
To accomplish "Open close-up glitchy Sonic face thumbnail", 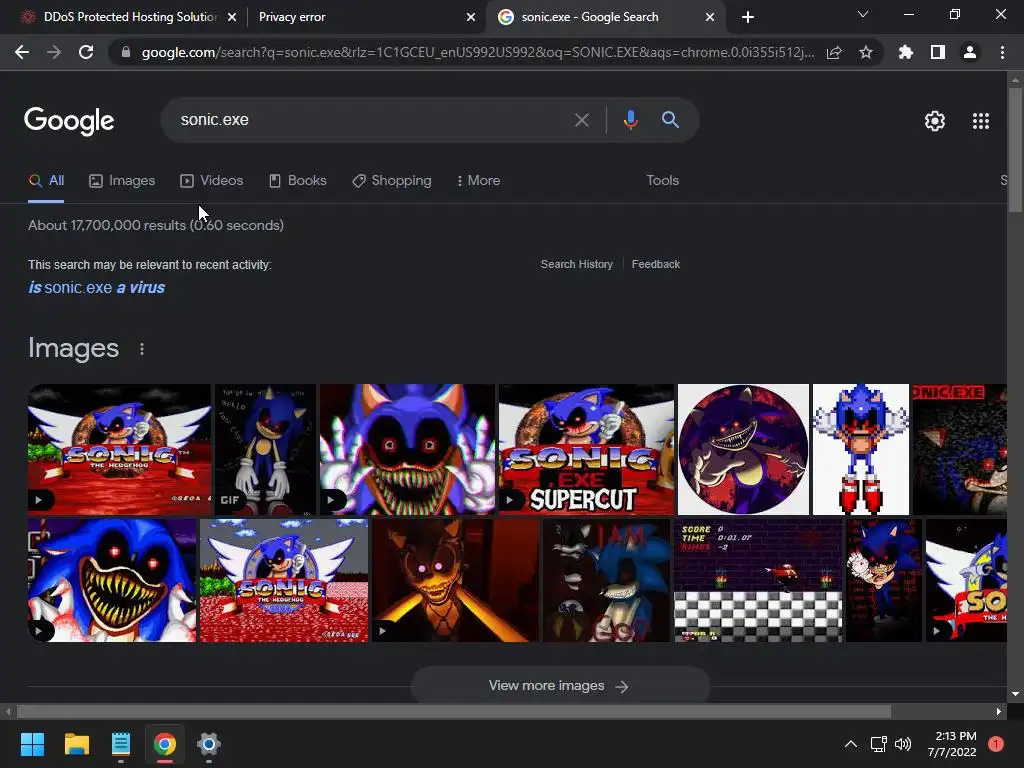I will point(408,449).
